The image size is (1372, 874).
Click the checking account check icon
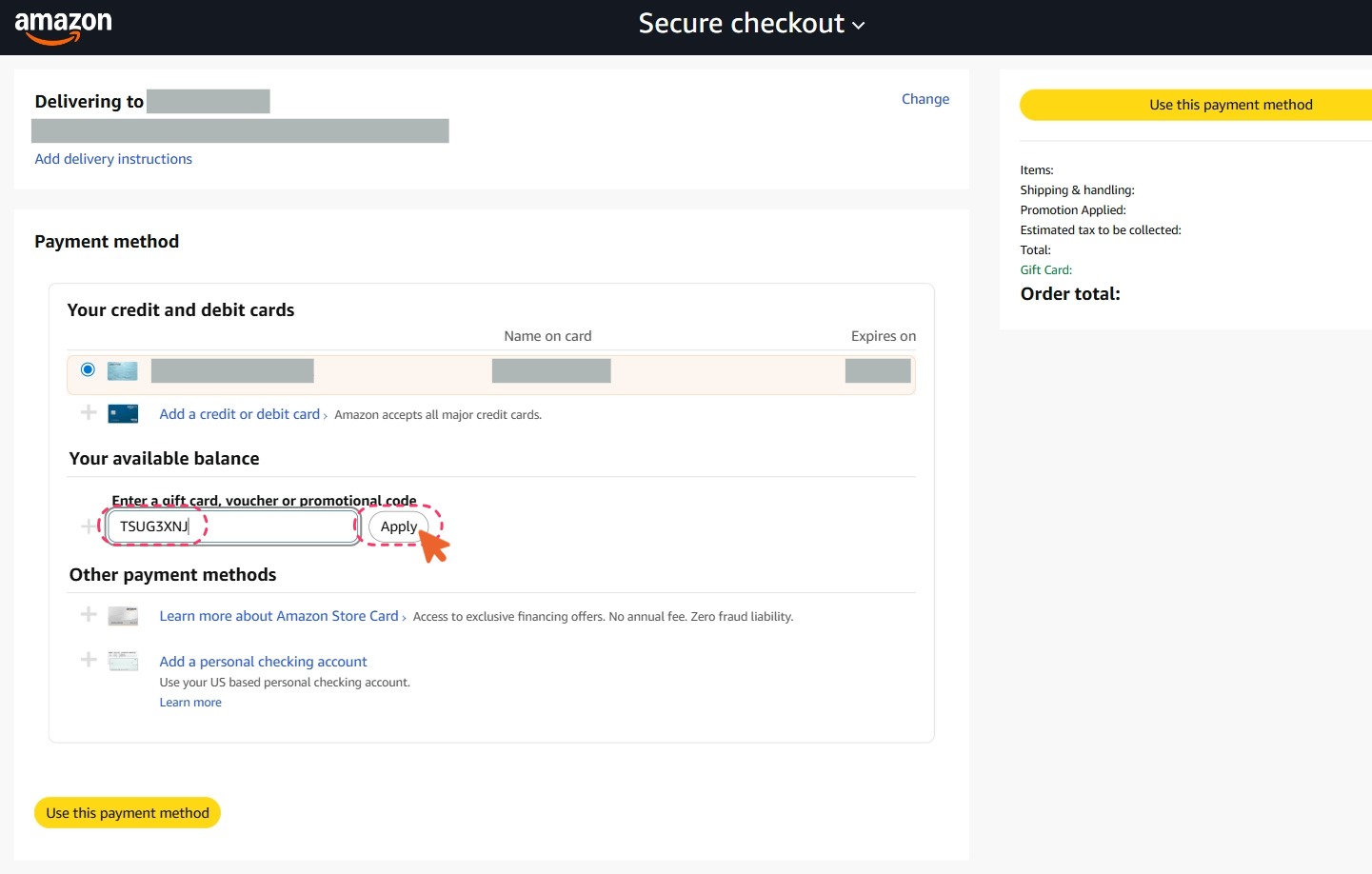point(123,661)
